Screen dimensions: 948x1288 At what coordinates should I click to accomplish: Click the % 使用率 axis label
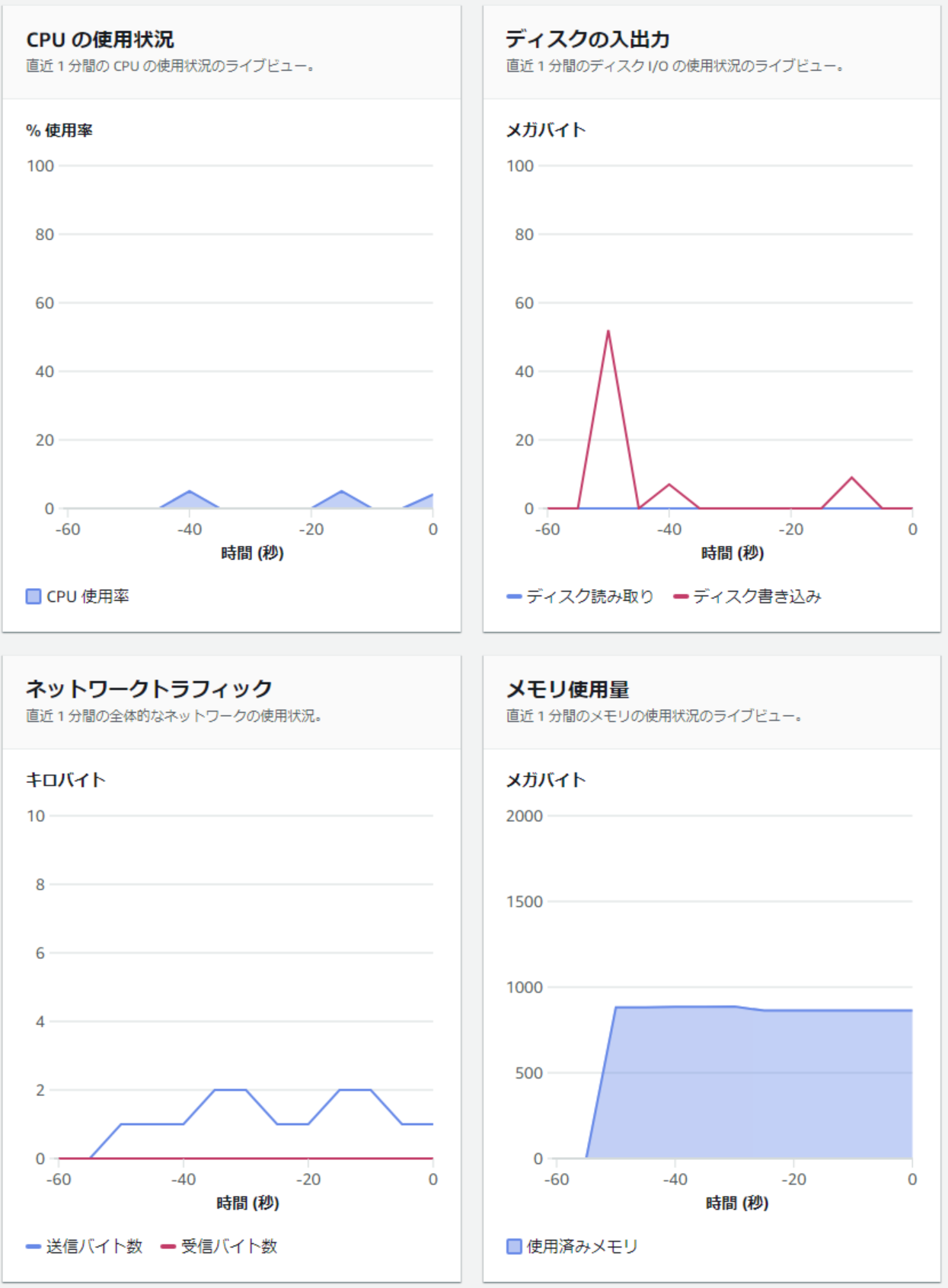click(x=59, y=130)
